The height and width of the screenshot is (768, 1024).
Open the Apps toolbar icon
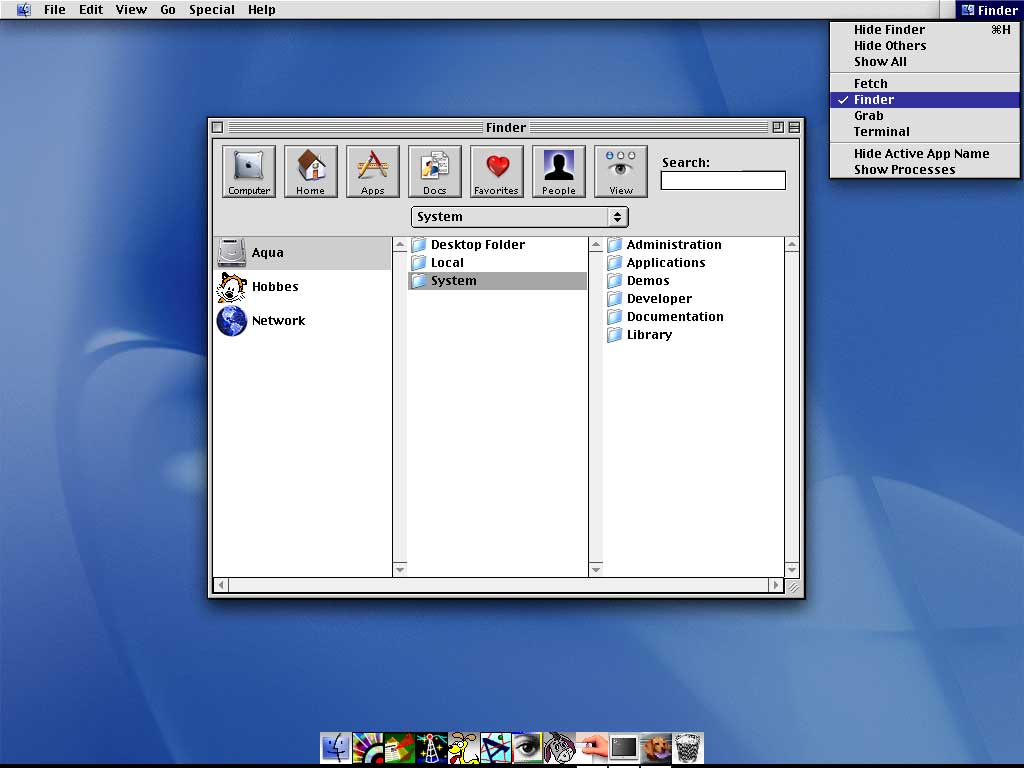pyautogui.click(x=372, y=171)
